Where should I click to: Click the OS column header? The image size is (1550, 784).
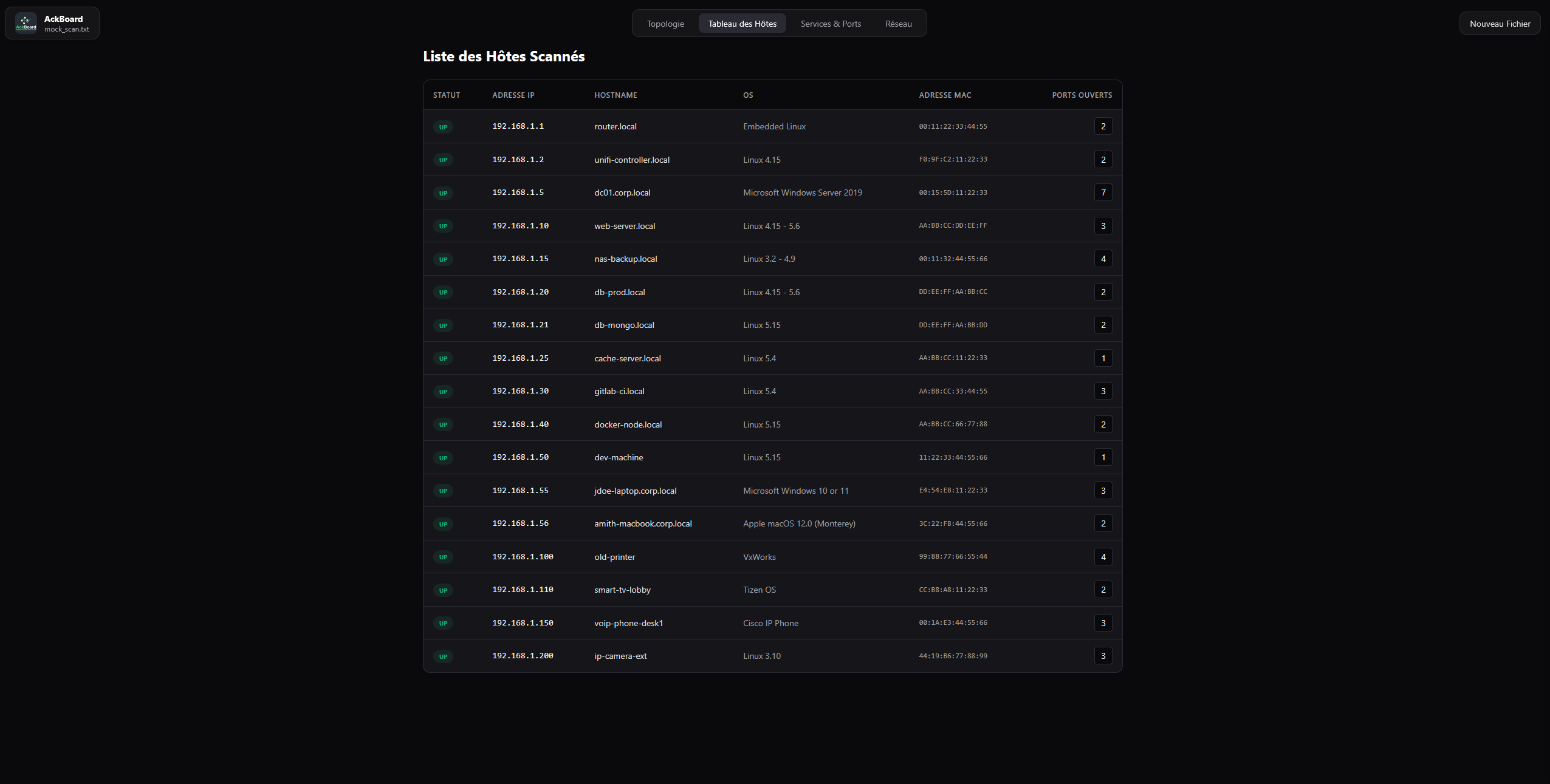(748, 95)
